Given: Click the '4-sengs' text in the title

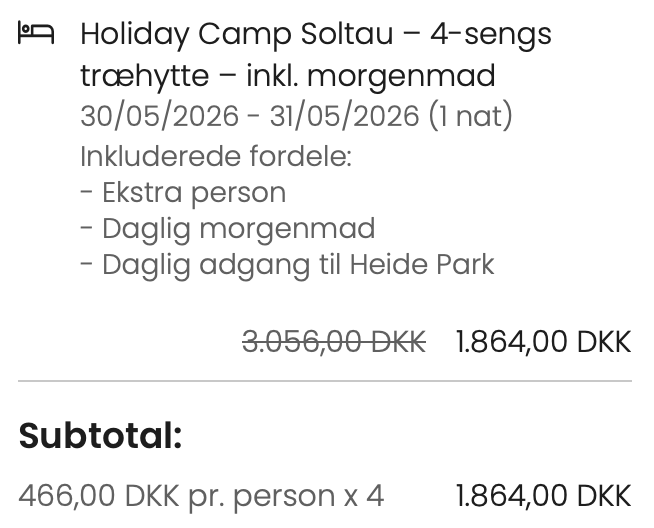Looking at the screenshot, I should pos(491,35).
